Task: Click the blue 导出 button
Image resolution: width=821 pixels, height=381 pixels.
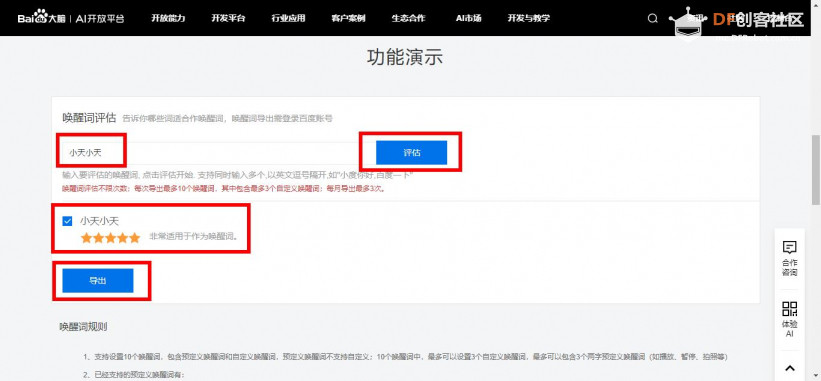Action: 98,281
